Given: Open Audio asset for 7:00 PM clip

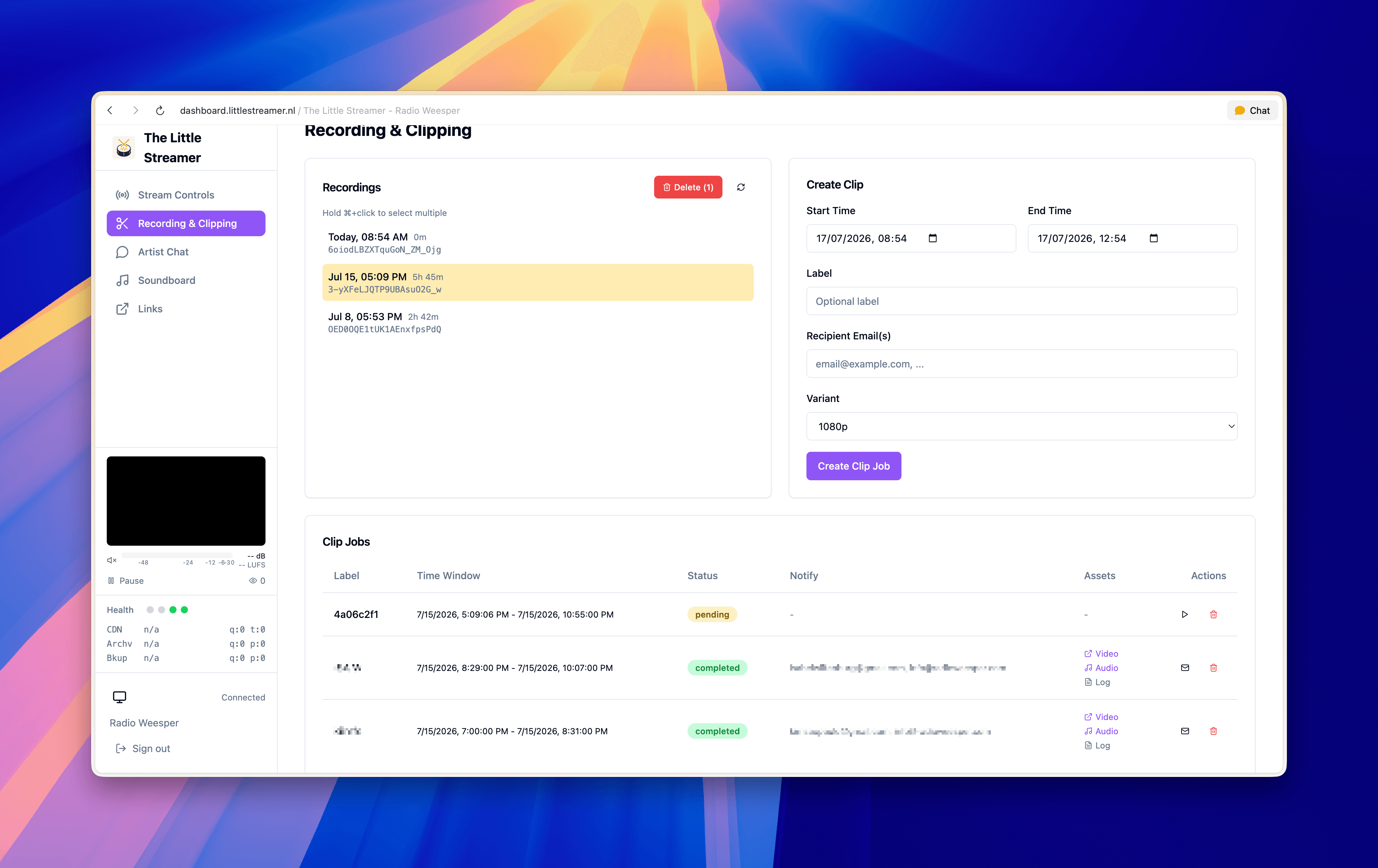Looking at the screenshot, I should click(1101, 731).
